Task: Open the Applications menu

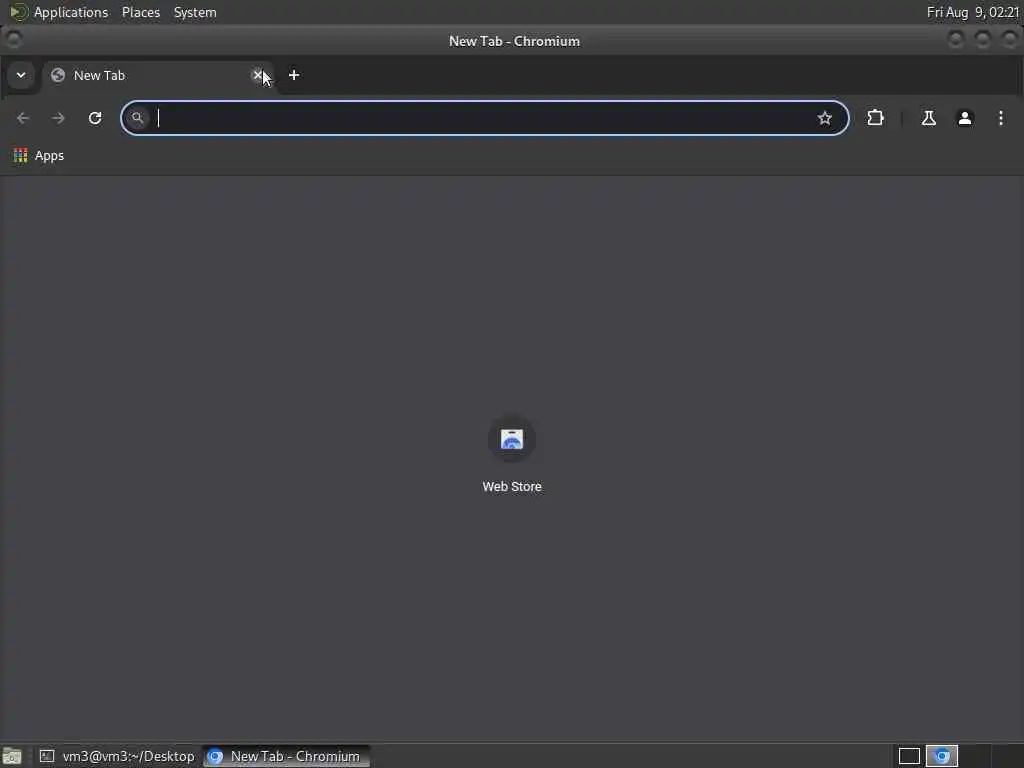Action: pyautogui.click(x=71, y=12)
